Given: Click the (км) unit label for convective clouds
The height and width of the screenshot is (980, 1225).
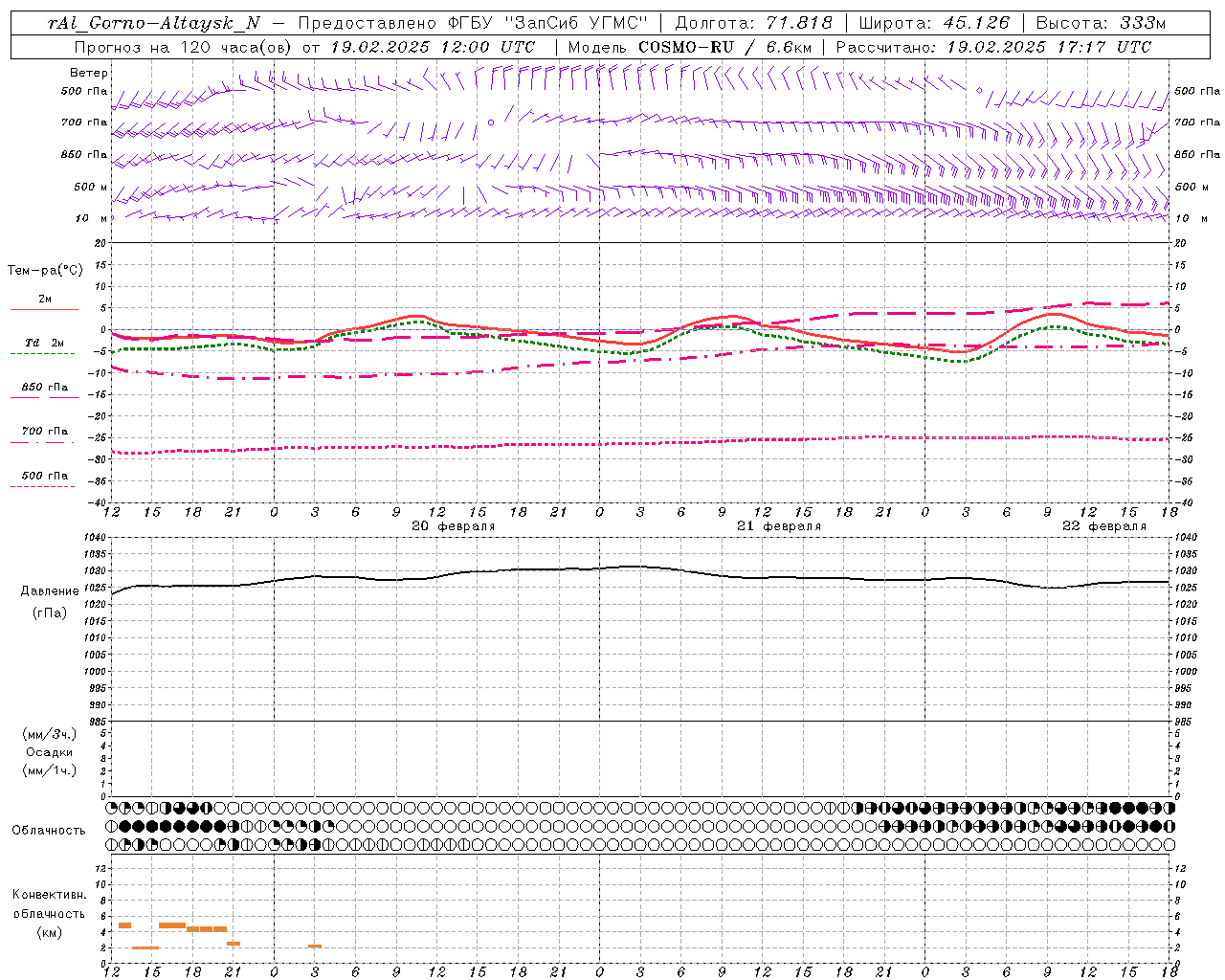Looking at the screenshot, I should (50, 932).
